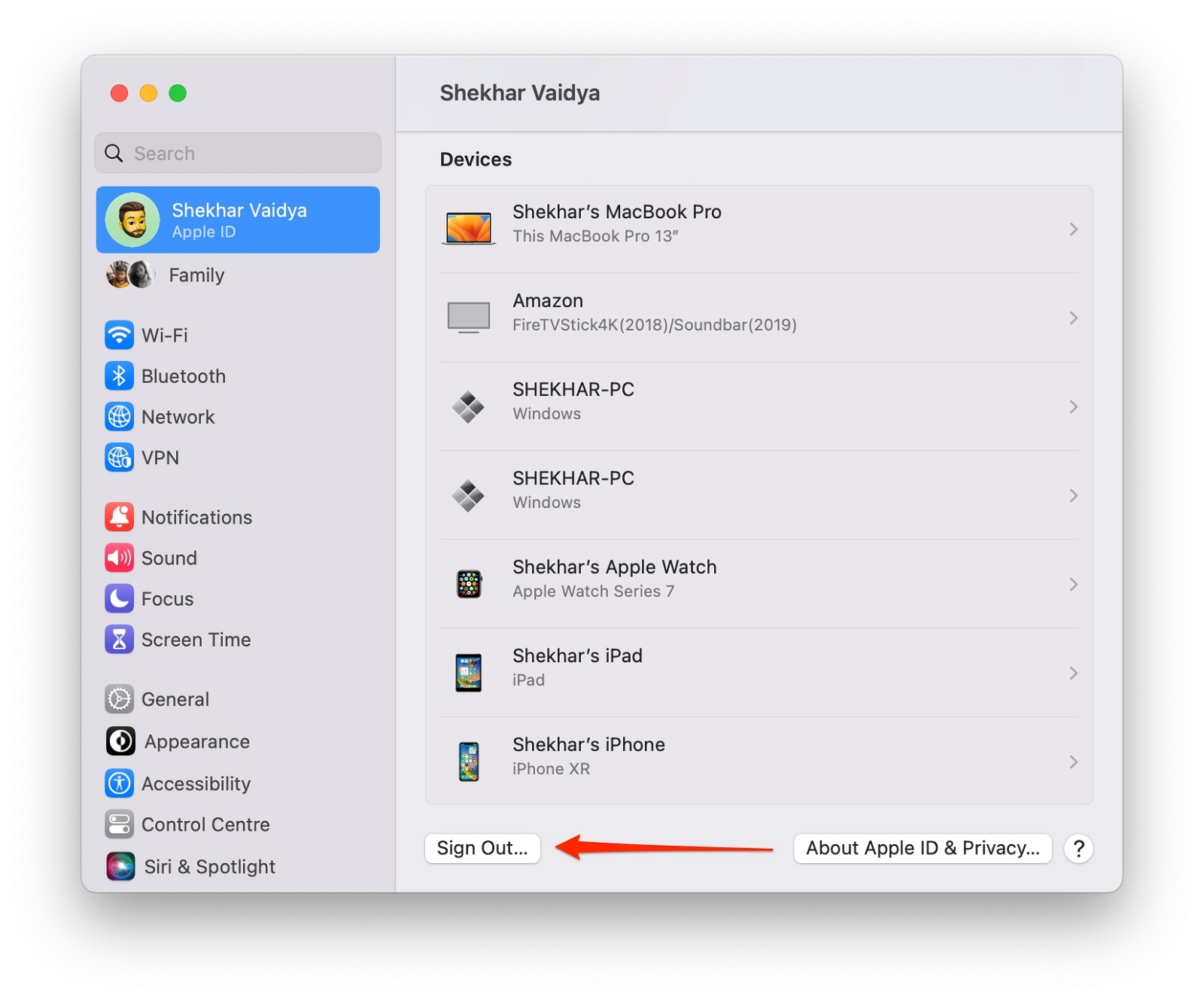1204x1000 pixels.
Task: Click the iPad device icon
Action: [x=469, y=673]
